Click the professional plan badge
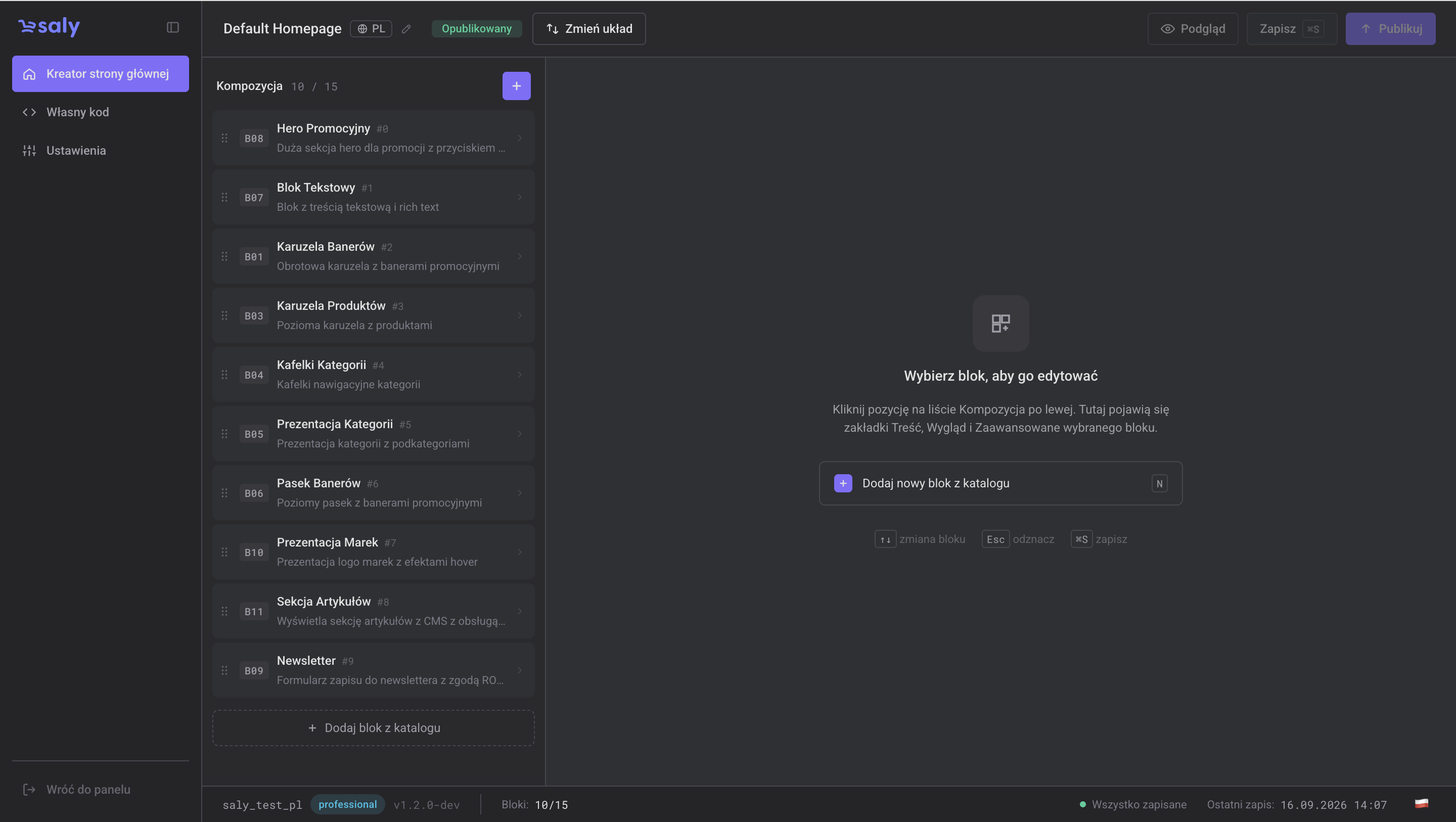 pos(348,804)
